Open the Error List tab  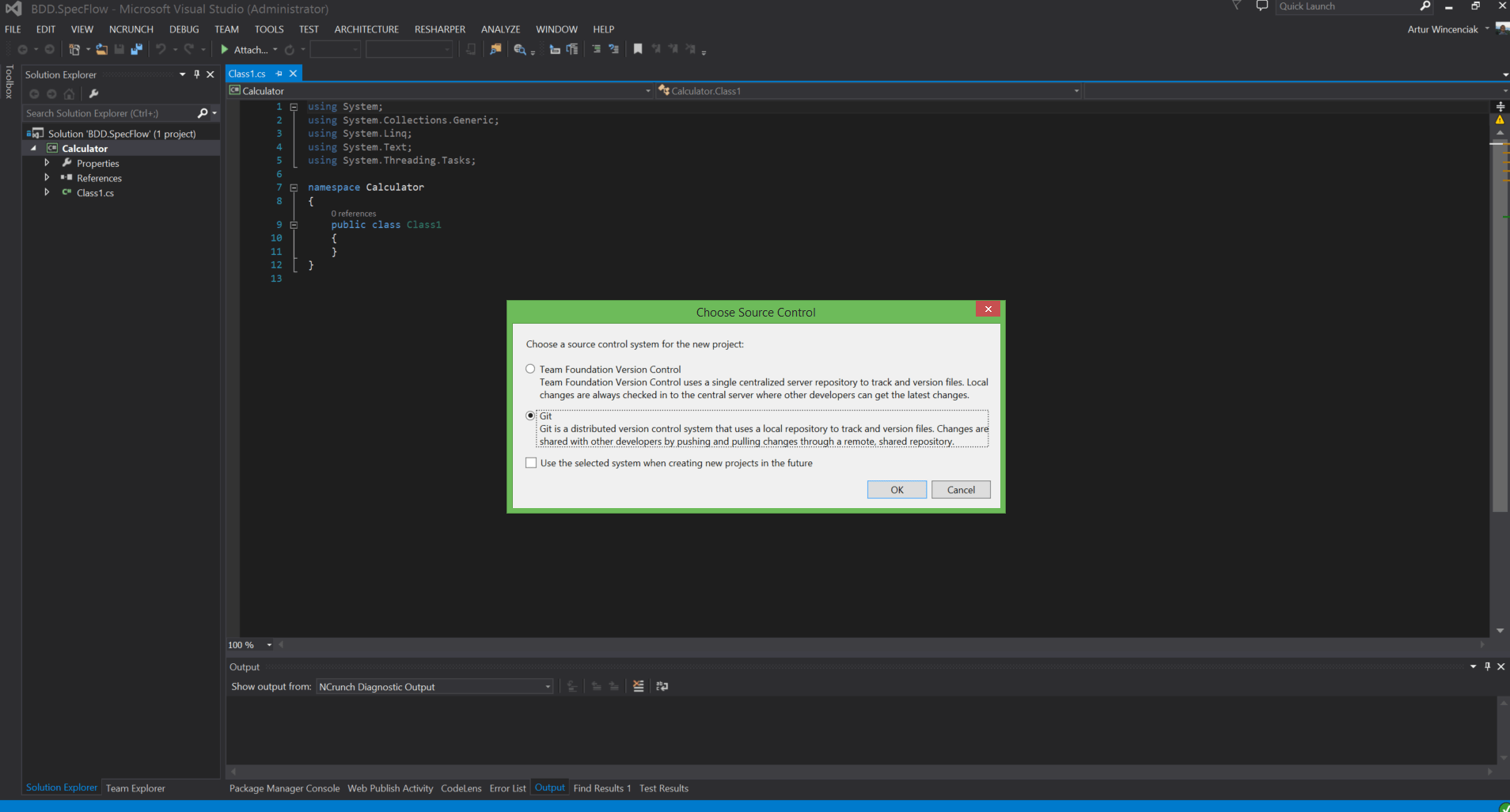(x=507, y=788)
